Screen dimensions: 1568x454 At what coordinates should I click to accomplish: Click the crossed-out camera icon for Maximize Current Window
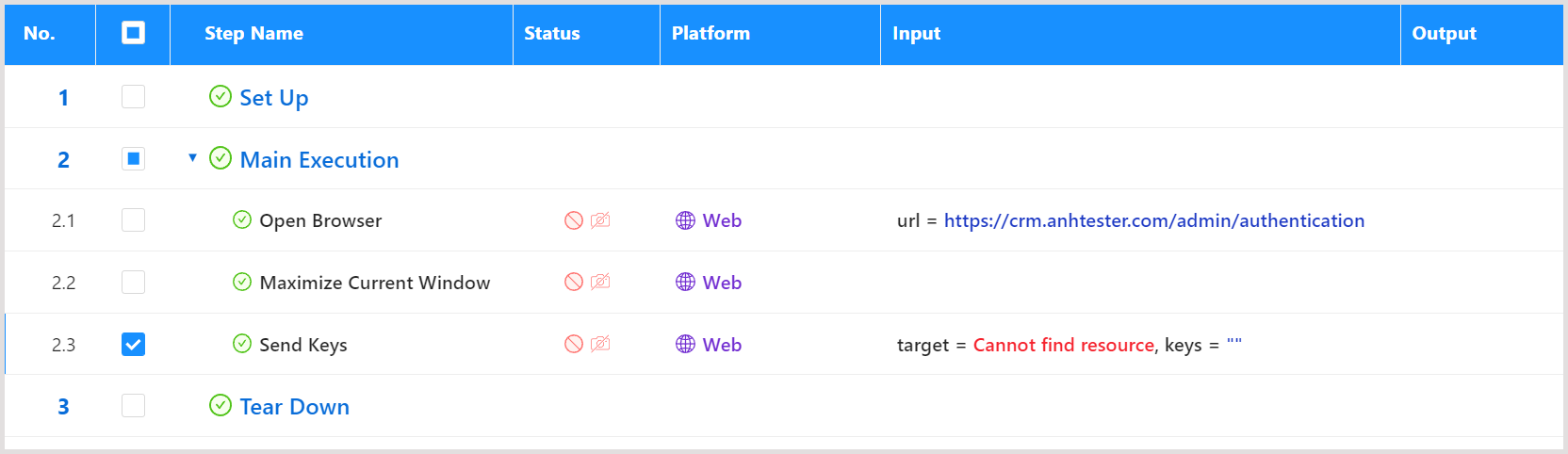[x=600, y=282]
